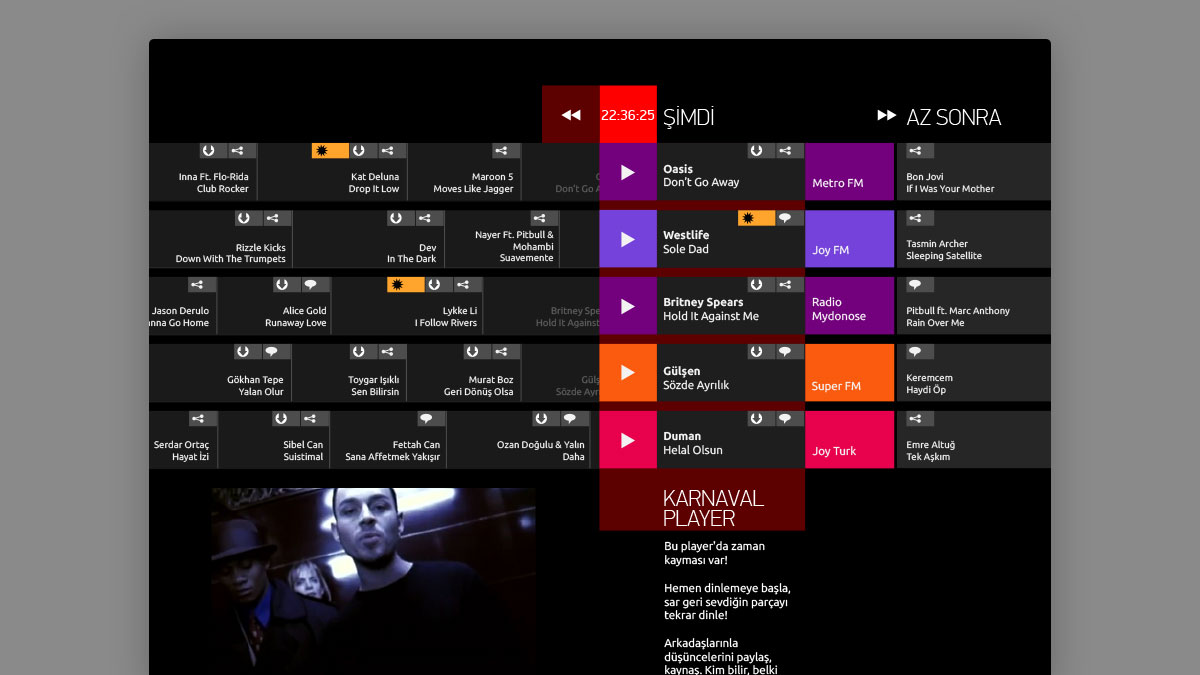Toggle the orange star on Lykke Li
Image resolution: width=1200 pixels, height=675 pixels.
405,285
